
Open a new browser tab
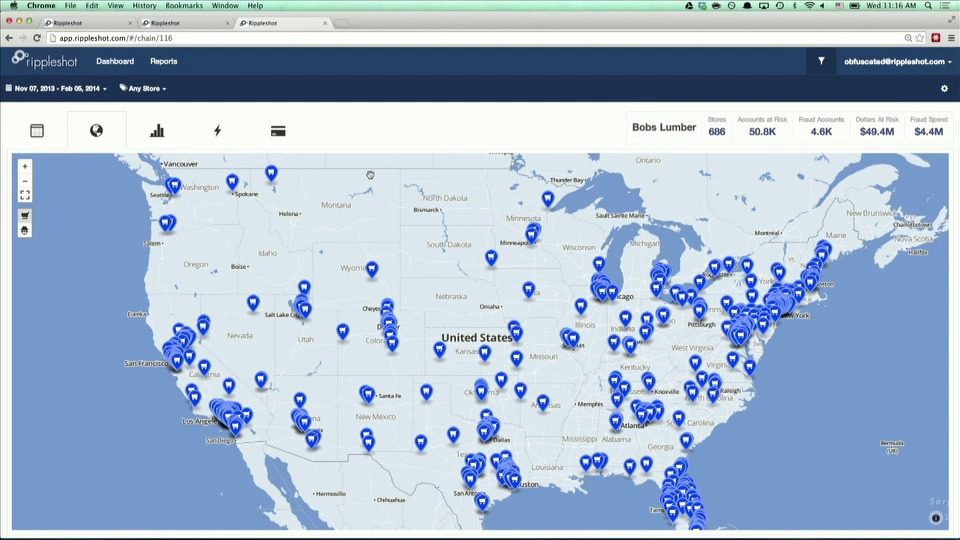coord(341,23)
